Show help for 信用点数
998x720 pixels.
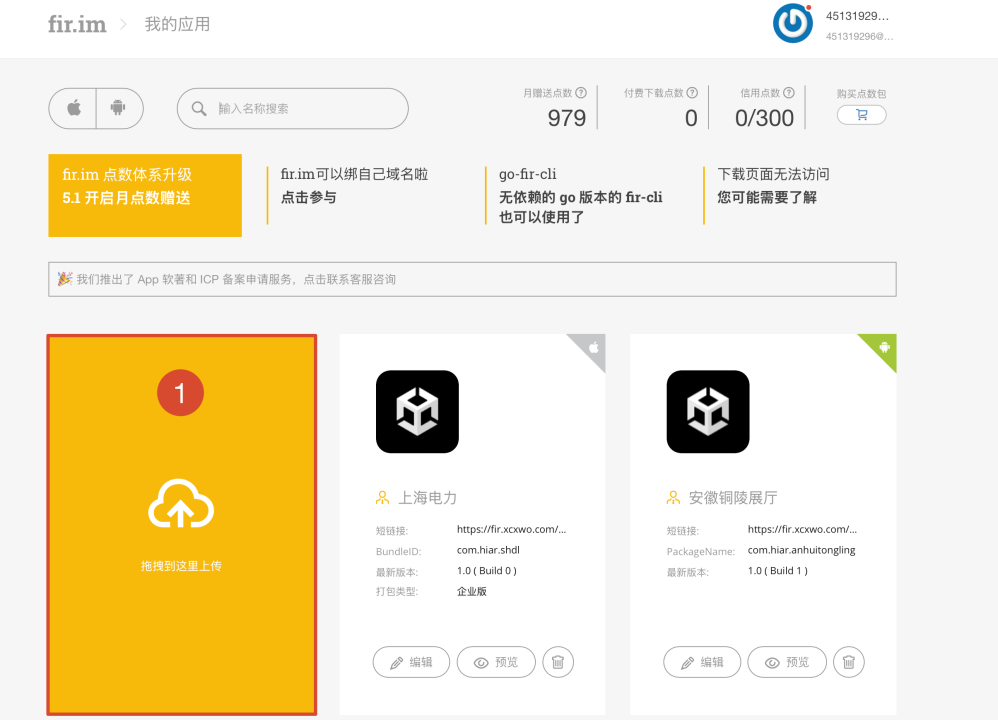coord(789,93)
